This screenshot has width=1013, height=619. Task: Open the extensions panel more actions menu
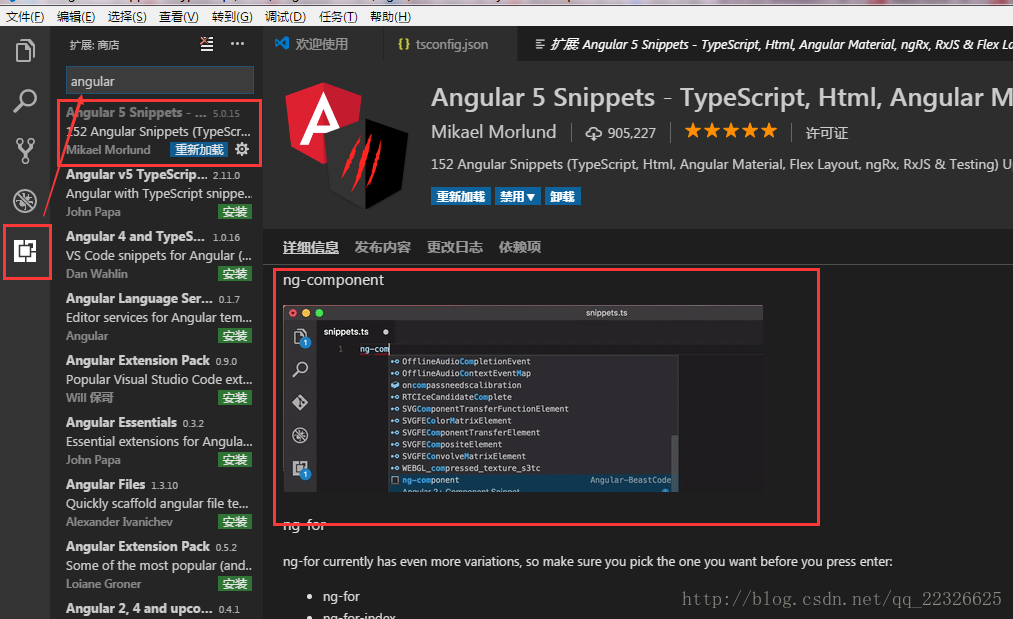point(237,44)
